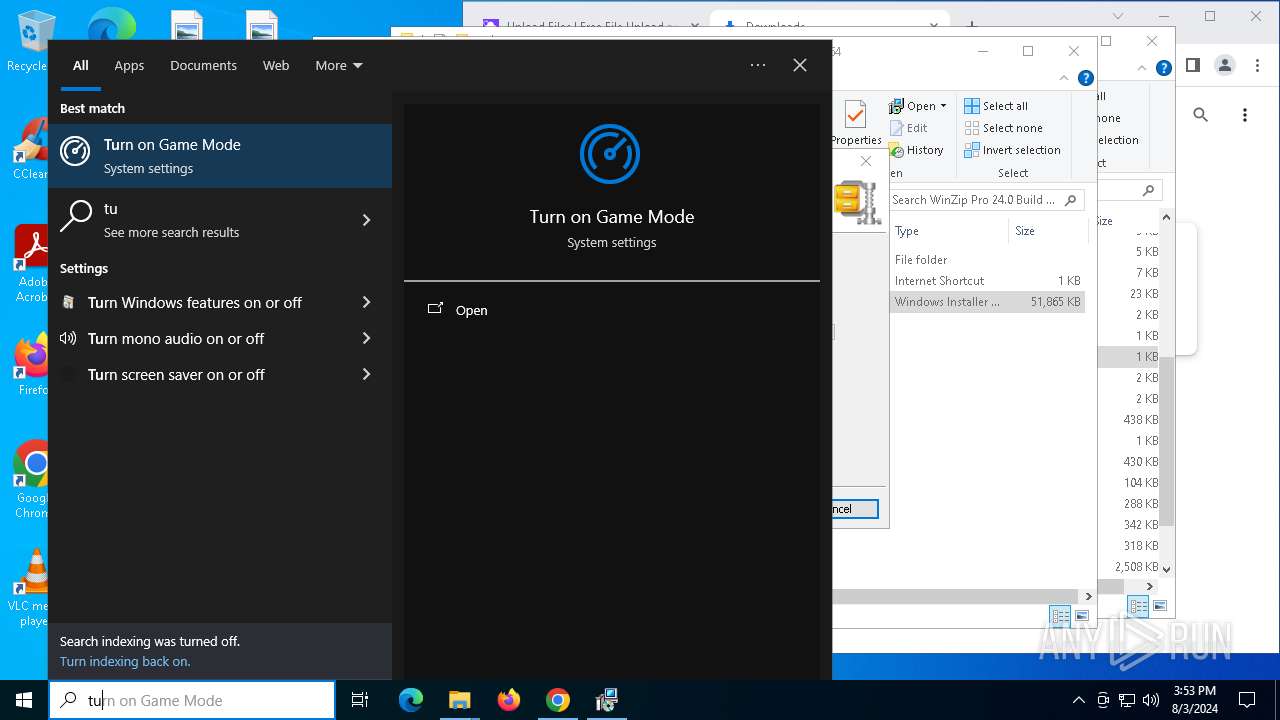Click the volume icon in system tray
The width and height of the screenshot is (1280, 720).
(1151, 700)
